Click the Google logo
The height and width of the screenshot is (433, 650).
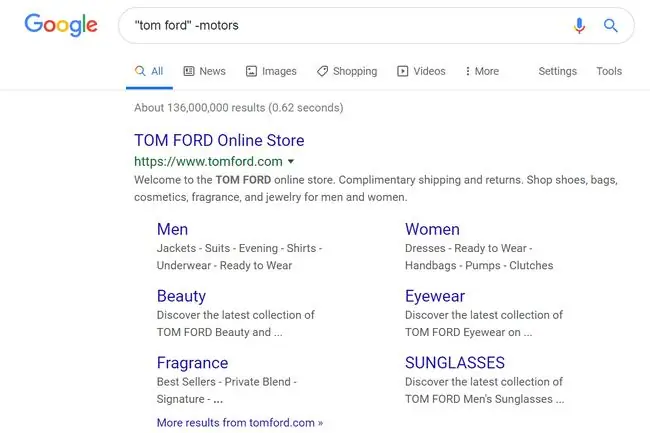point(61,24)
